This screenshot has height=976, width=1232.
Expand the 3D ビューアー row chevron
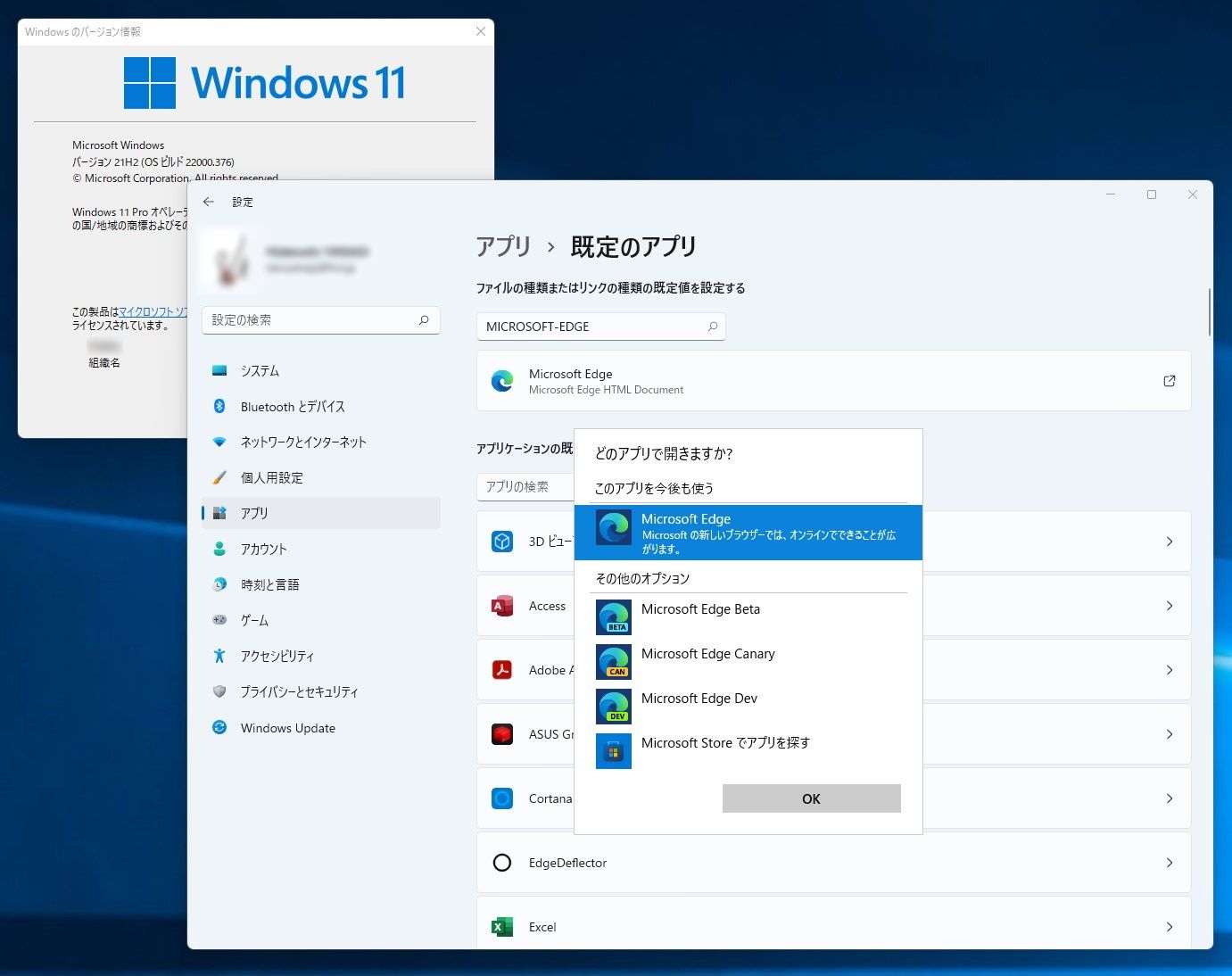pyautogui.click(x=1169, y=542)
